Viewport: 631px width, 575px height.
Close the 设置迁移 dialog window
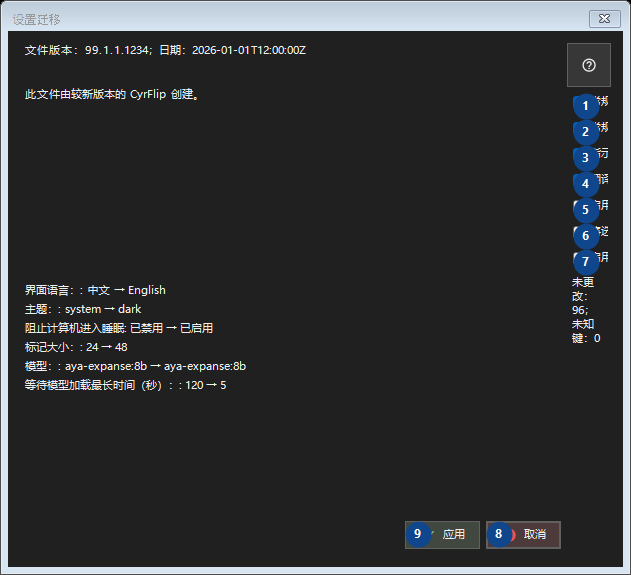(604, 19)
